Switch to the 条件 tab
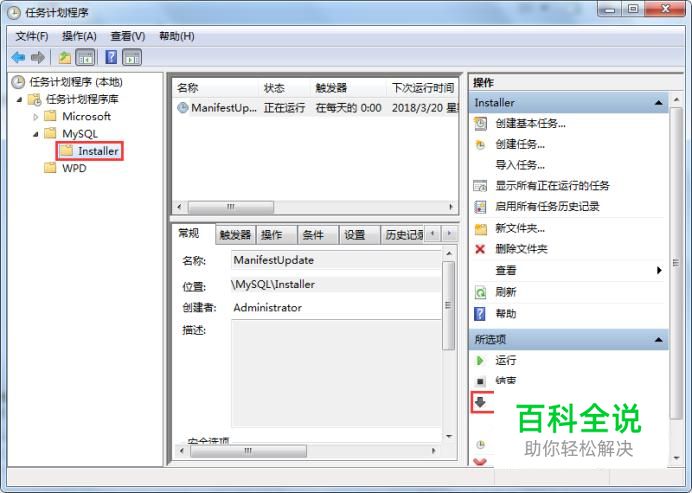 313,235
